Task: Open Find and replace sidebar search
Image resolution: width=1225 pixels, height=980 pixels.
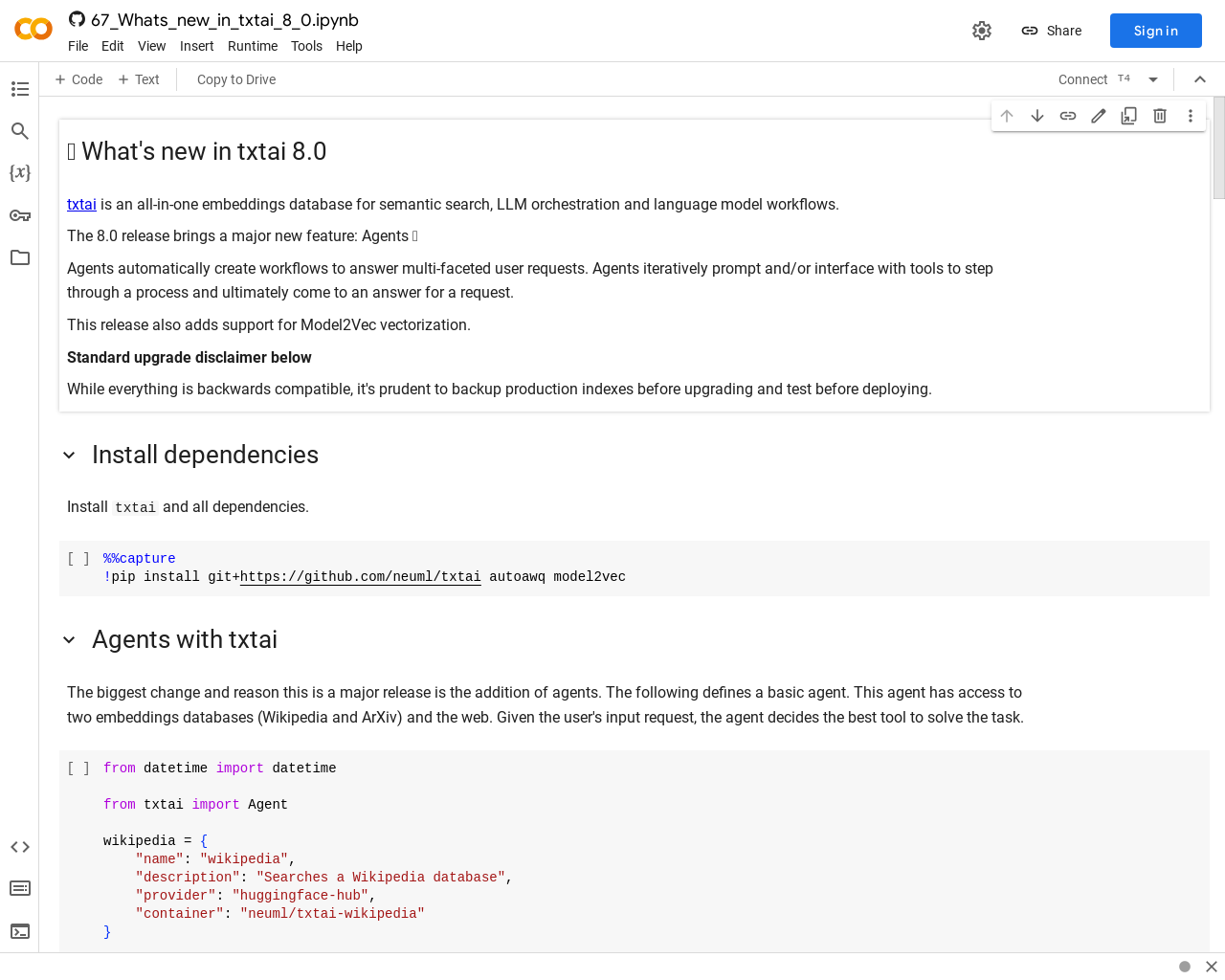Action: click(x=20, y=131)
